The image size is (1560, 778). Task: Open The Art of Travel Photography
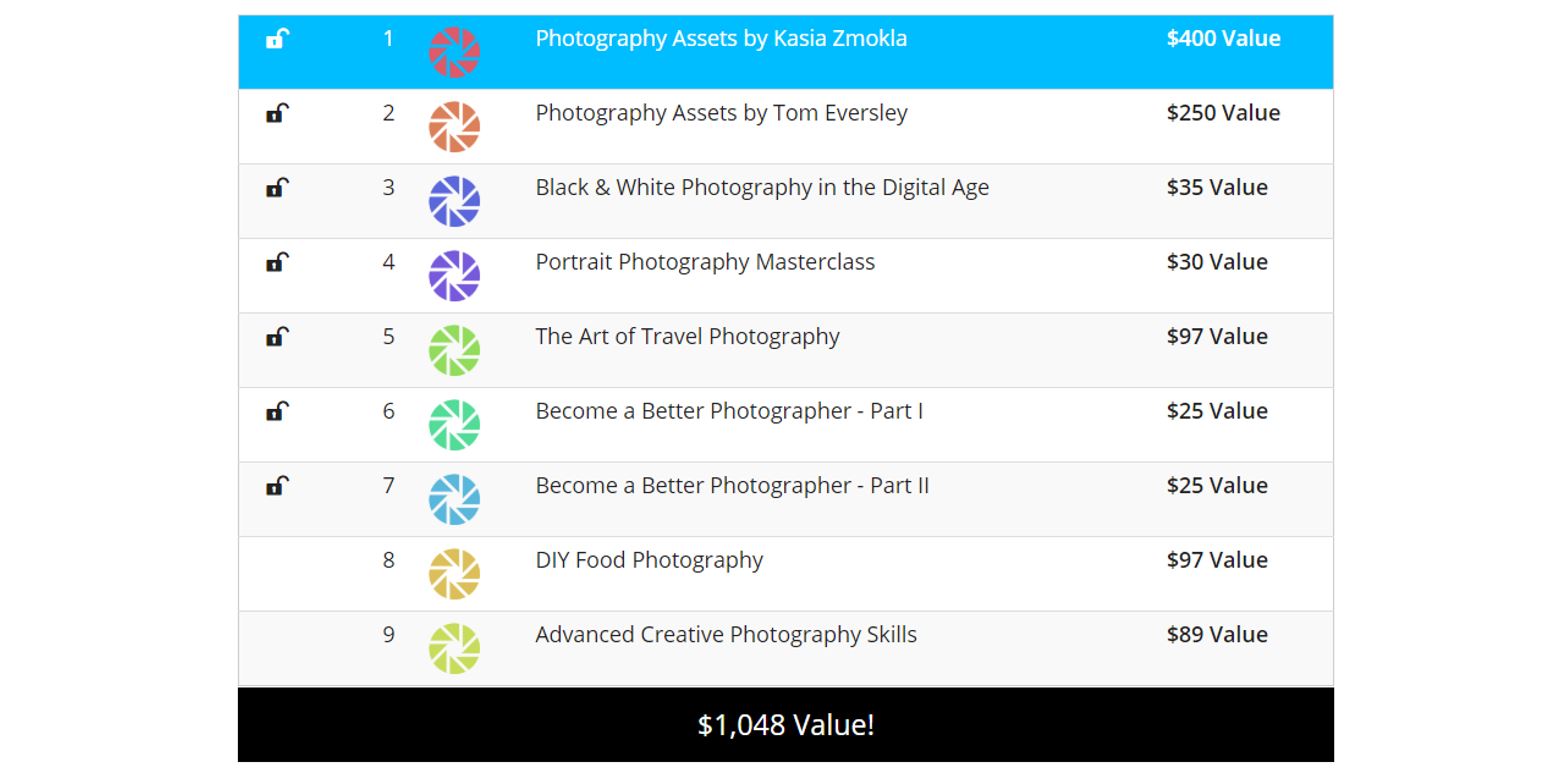pyautogui.click(x=687, y=337)
